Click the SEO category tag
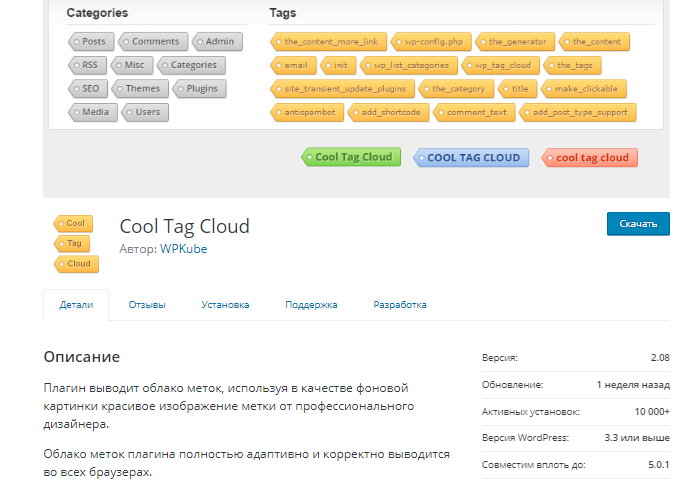 coord(88,88)
